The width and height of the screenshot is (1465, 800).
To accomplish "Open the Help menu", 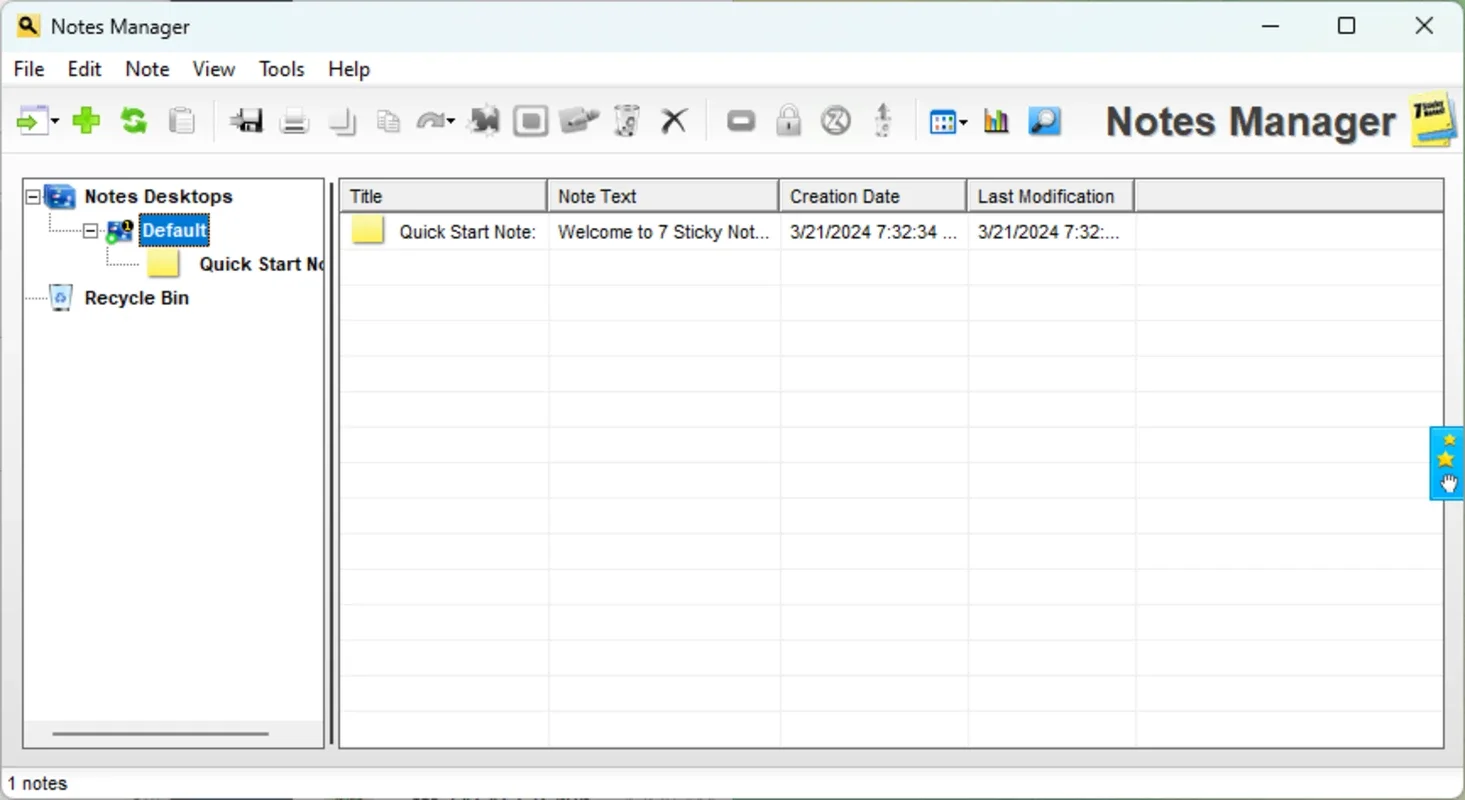I will coord(349,69).
